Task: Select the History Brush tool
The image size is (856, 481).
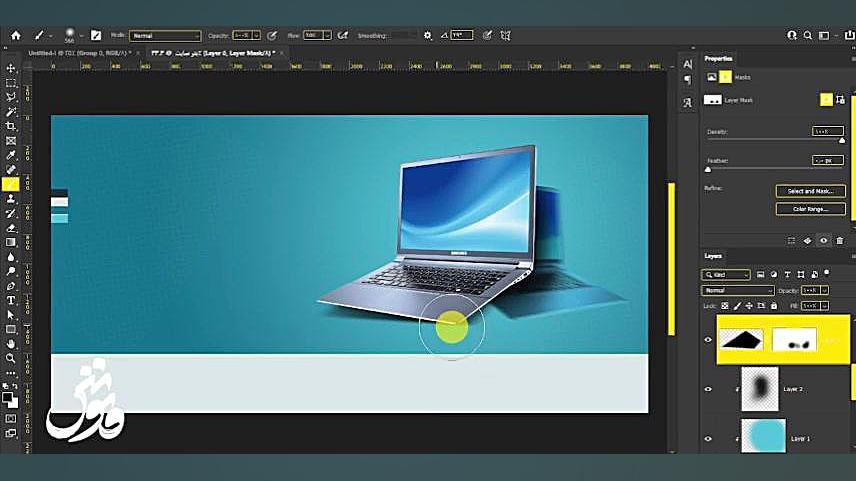Action: (10, 213)
